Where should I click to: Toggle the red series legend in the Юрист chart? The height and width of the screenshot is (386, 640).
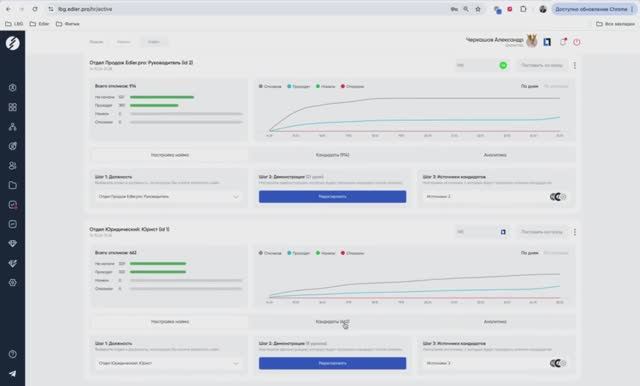tap(352, 253)
